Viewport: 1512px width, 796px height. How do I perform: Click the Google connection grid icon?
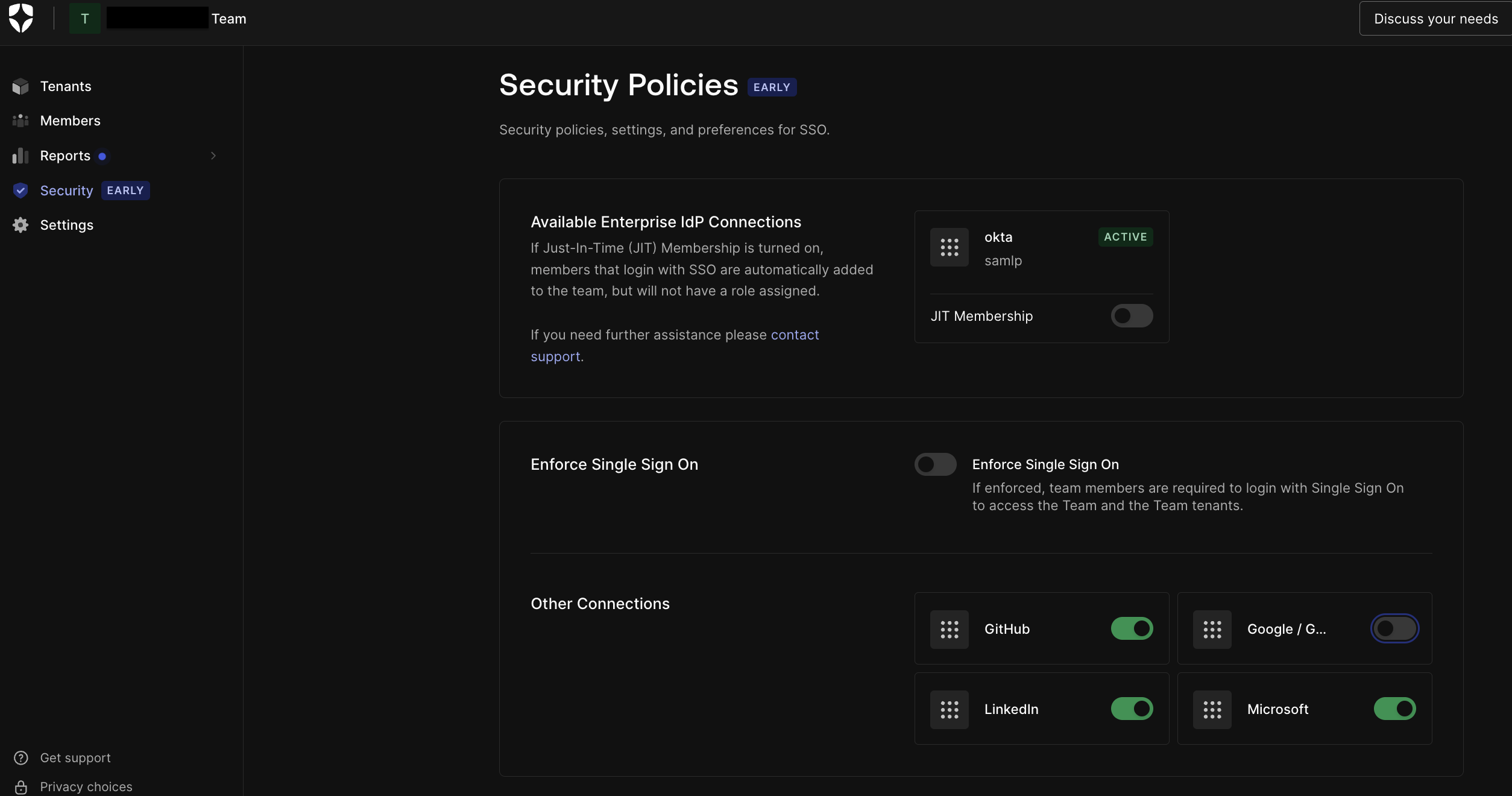(x=1212, y=630)
